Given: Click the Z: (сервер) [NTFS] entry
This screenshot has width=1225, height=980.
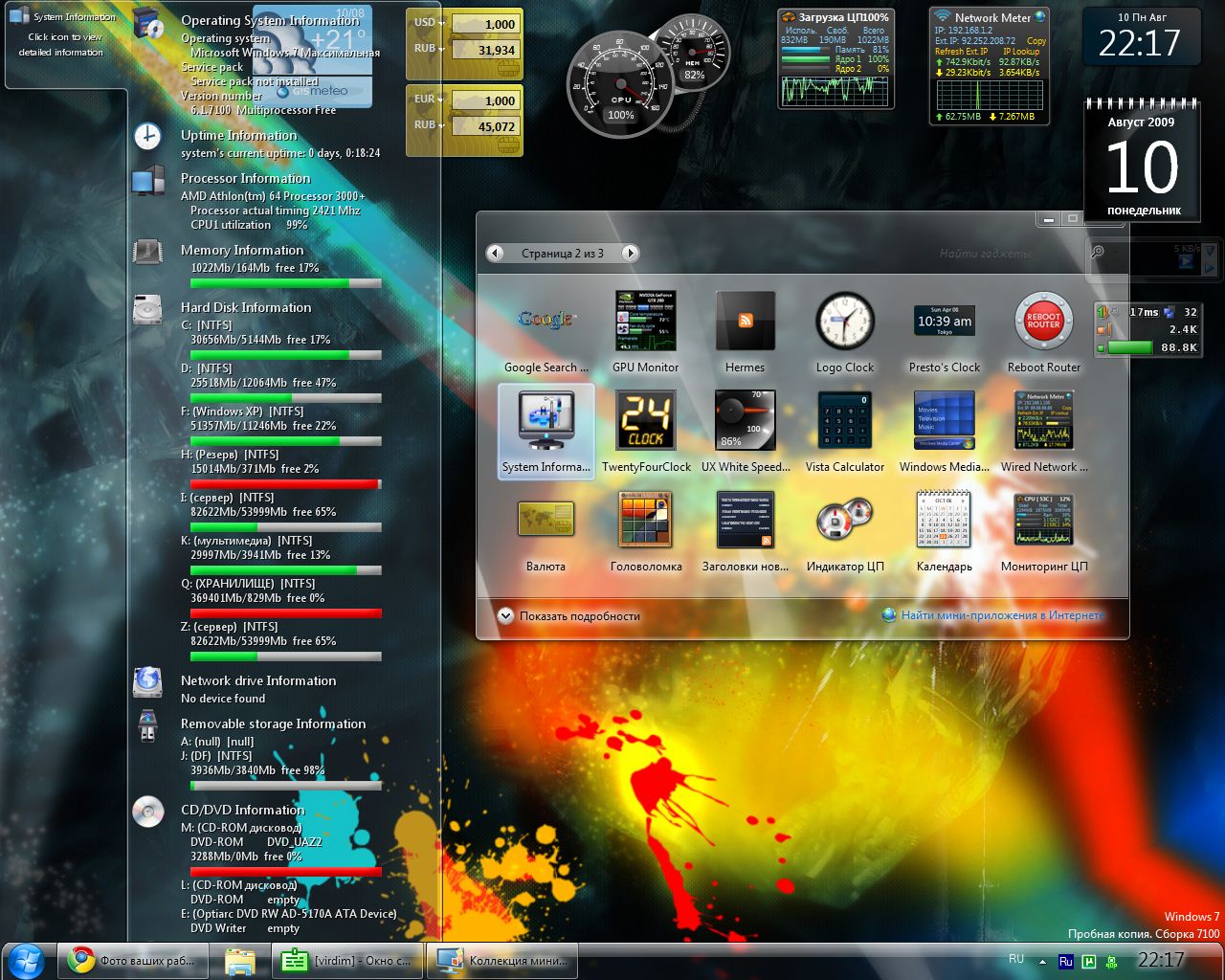Looking at the screenshot, I should point(229,627).
